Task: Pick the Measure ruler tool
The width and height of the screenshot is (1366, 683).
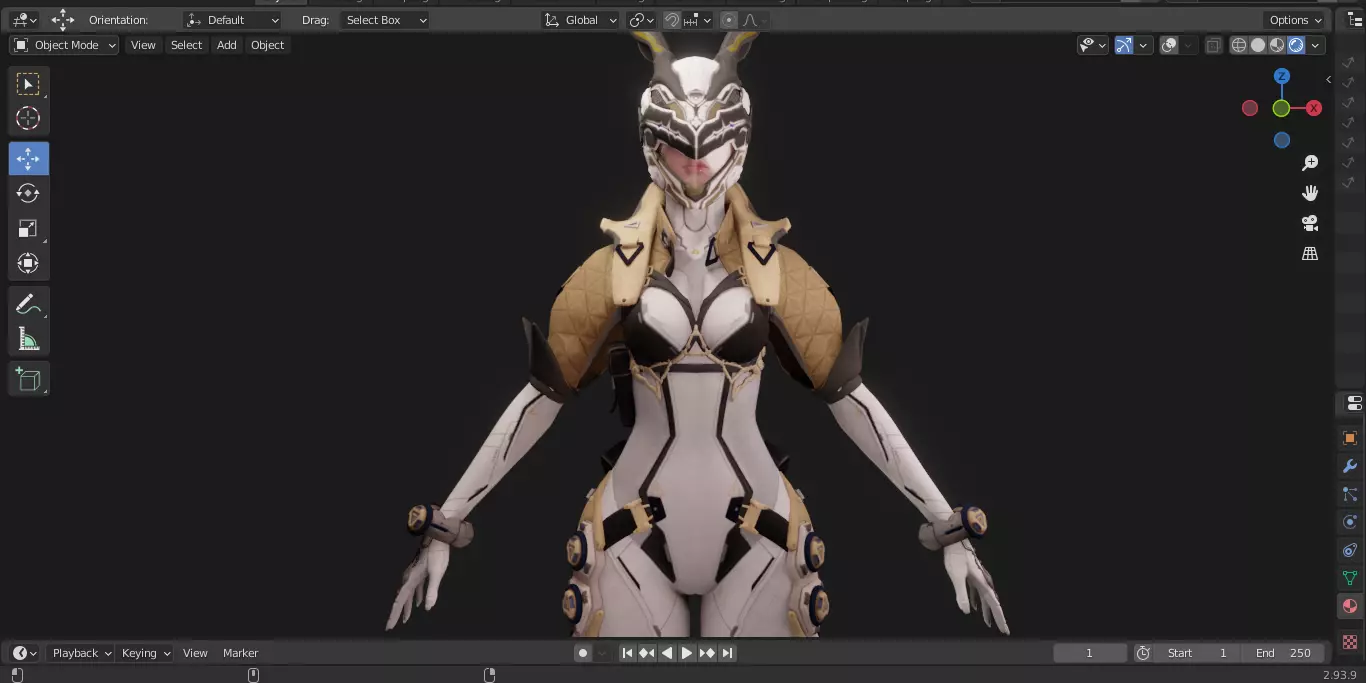Action: tap(28, 339)
